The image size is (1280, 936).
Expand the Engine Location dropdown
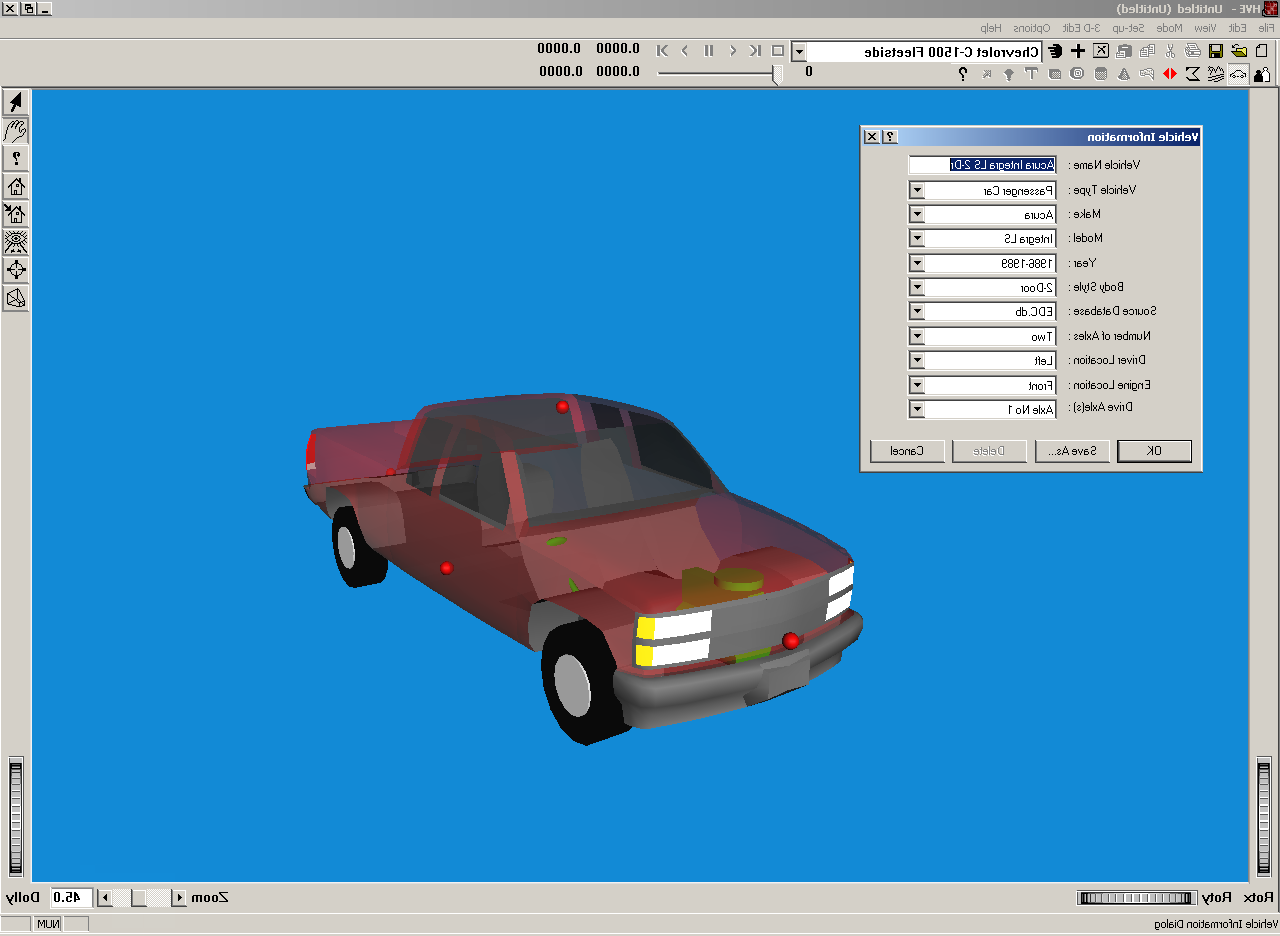pyautogui.click(x=916, y=385)
